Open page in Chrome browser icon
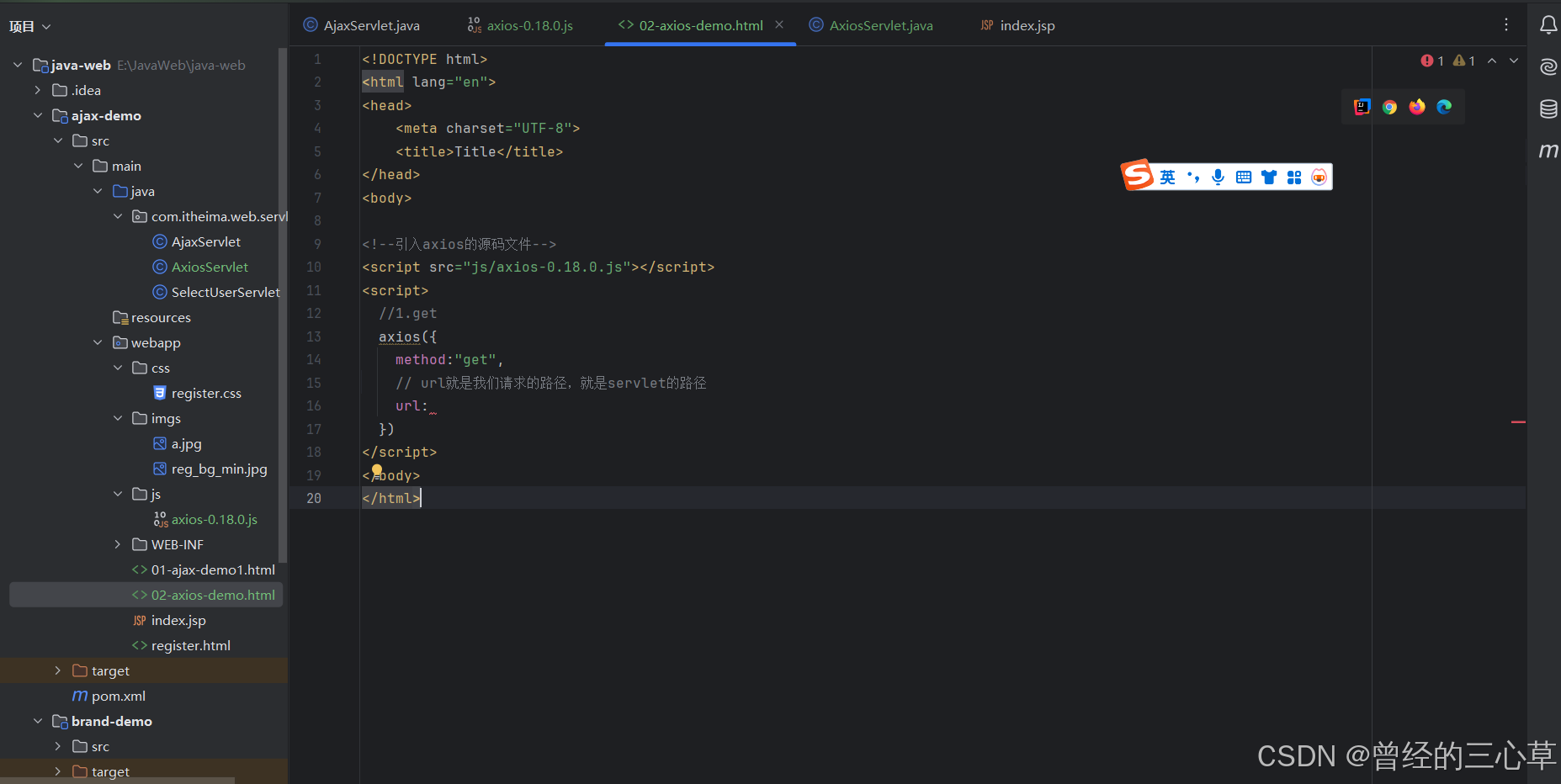This screenshot has height=784, width=1561. pos(1389,107)
